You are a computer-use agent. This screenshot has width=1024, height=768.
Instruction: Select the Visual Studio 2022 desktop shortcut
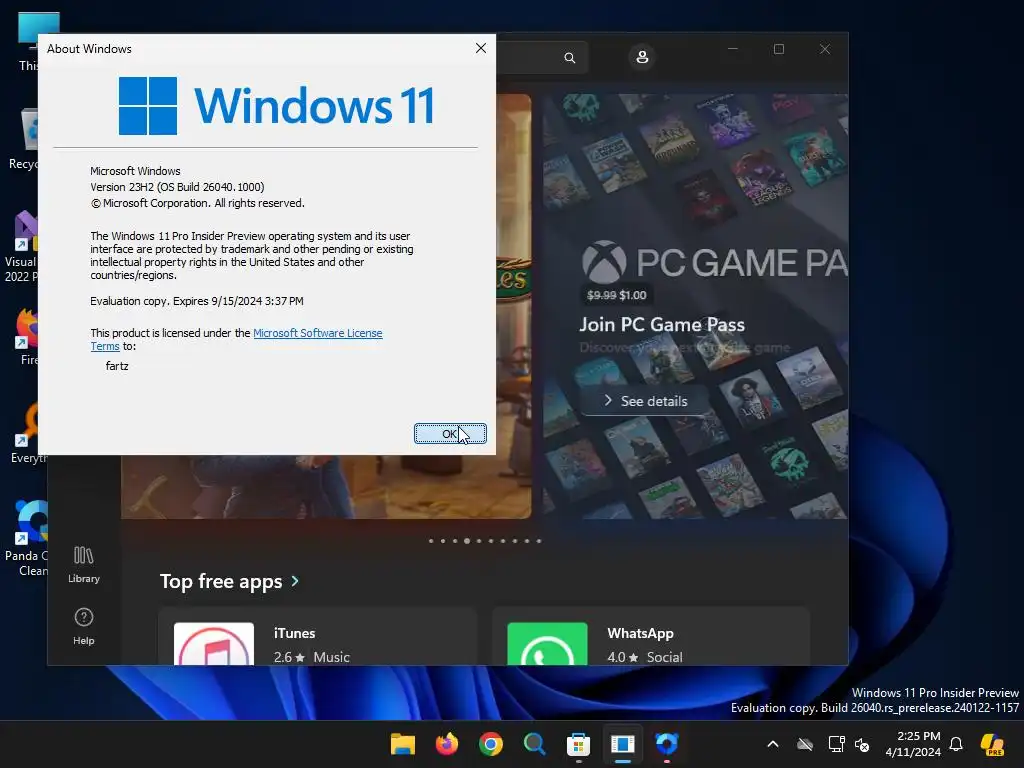point(21,247)
